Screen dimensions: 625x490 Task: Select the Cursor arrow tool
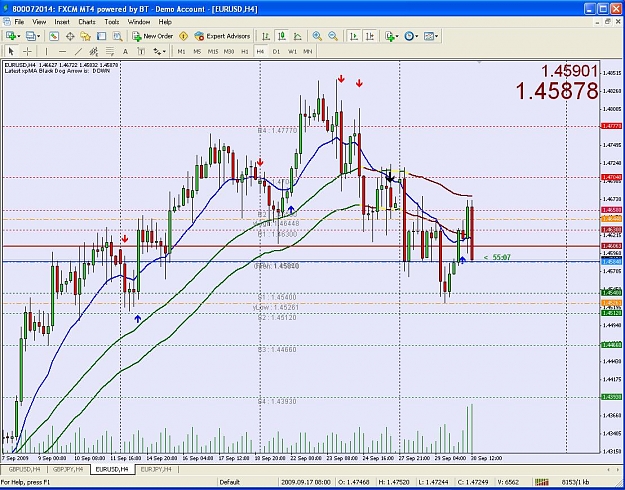point(11,51)
